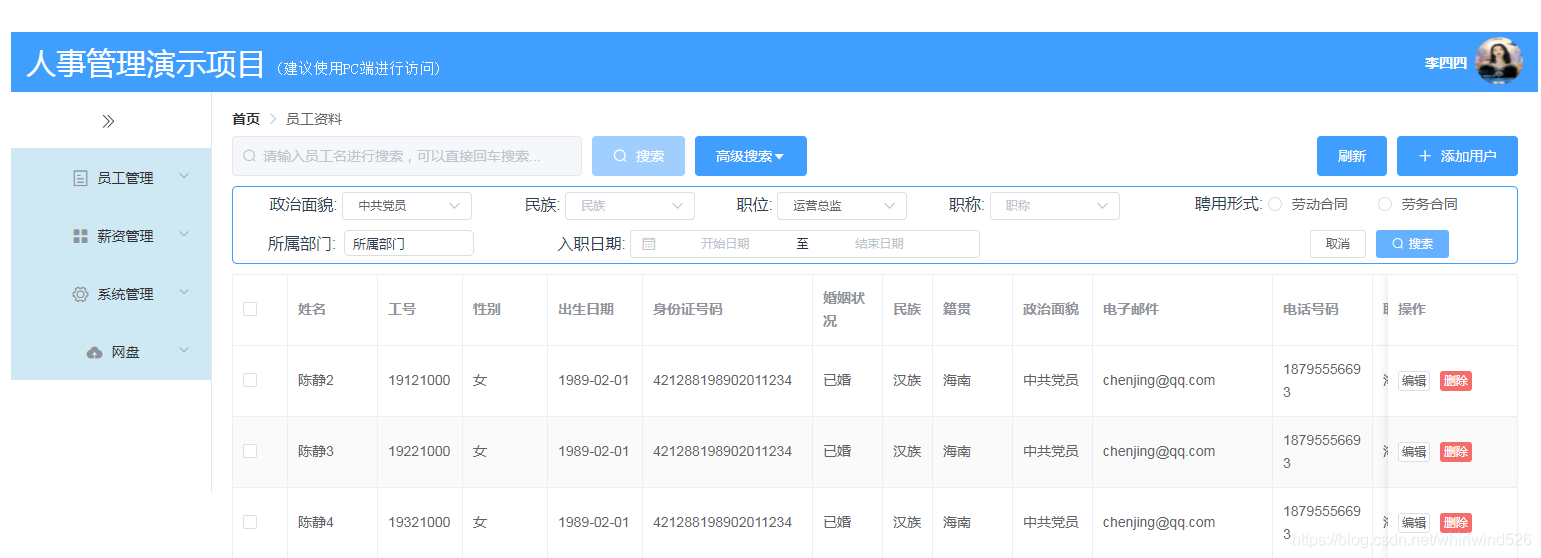
Task: Select the 劳动合同 radio option
Action: [1275, 204]
